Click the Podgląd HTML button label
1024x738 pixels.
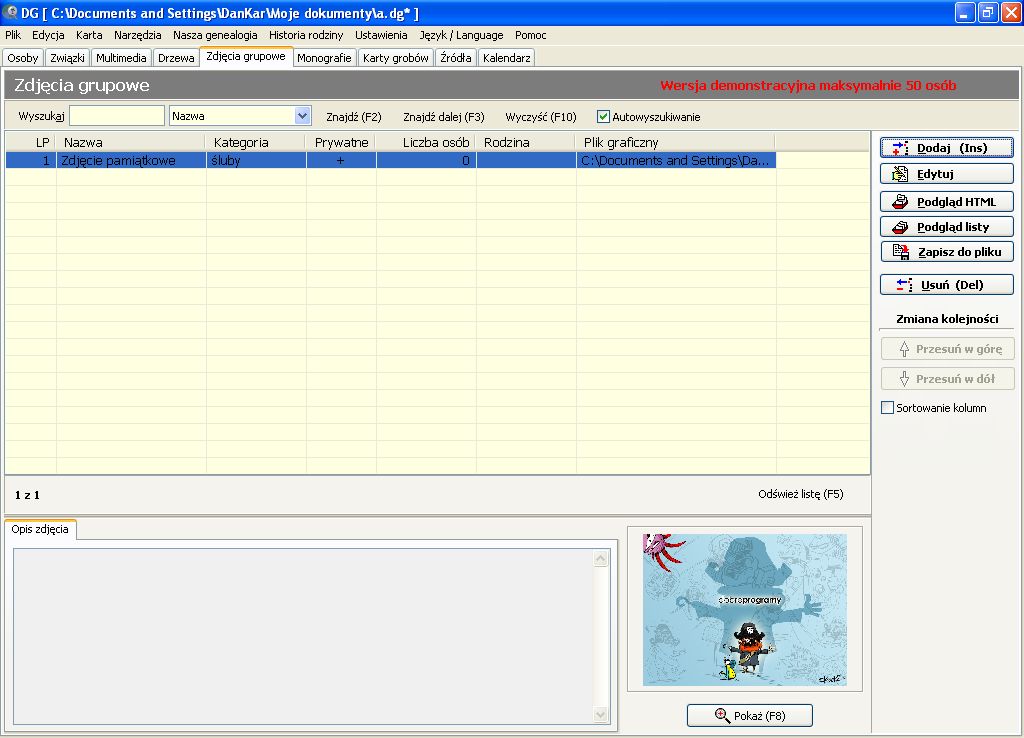(x=956, y=202)
